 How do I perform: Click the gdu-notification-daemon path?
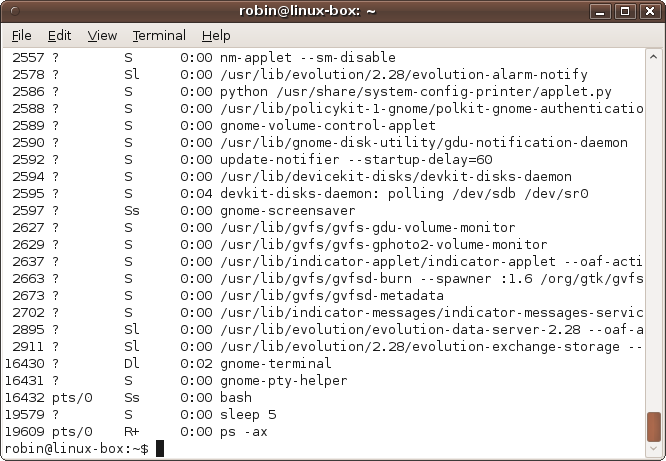click(x=424, y=142)
